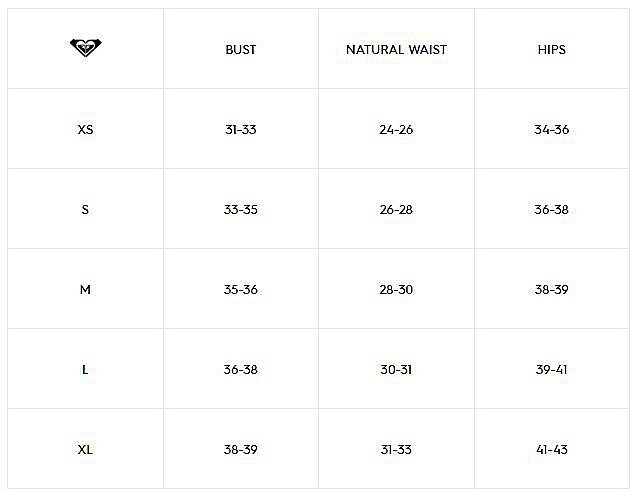Select the S hips value 36-38
Screen dimensions: 639x503
coord(551,210)
